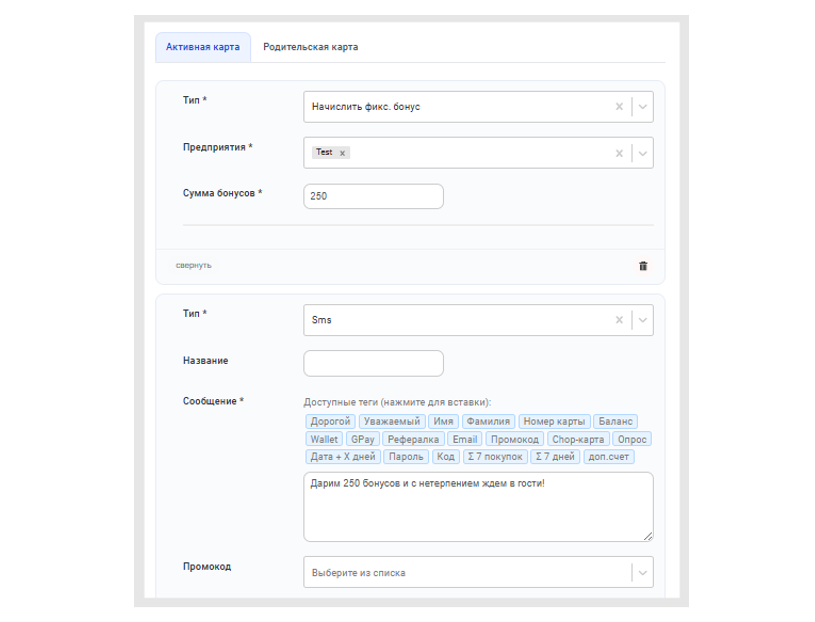Switch to the 'Родительская карта' tab
The width and height of the screenshot is (815, 622).
coord(310,47)
